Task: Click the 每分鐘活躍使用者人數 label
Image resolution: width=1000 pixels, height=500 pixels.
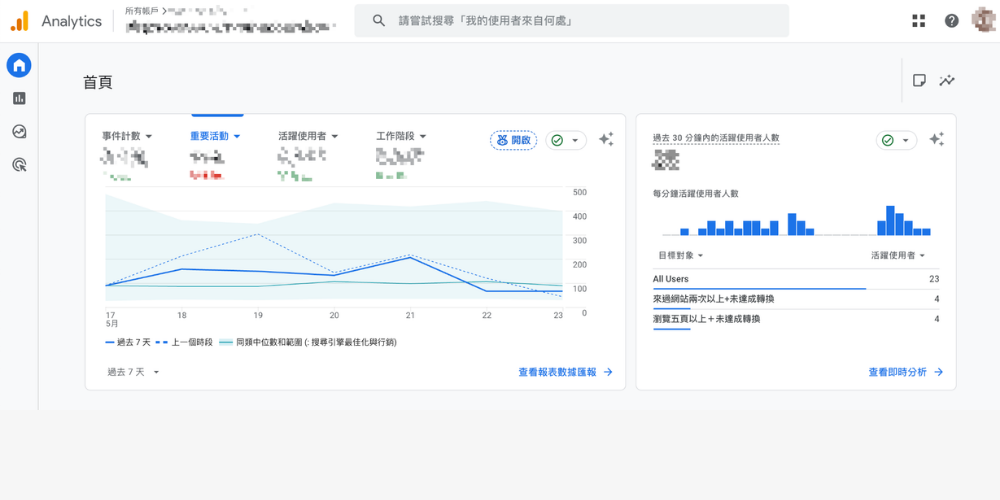Action: tap(695, 193)
